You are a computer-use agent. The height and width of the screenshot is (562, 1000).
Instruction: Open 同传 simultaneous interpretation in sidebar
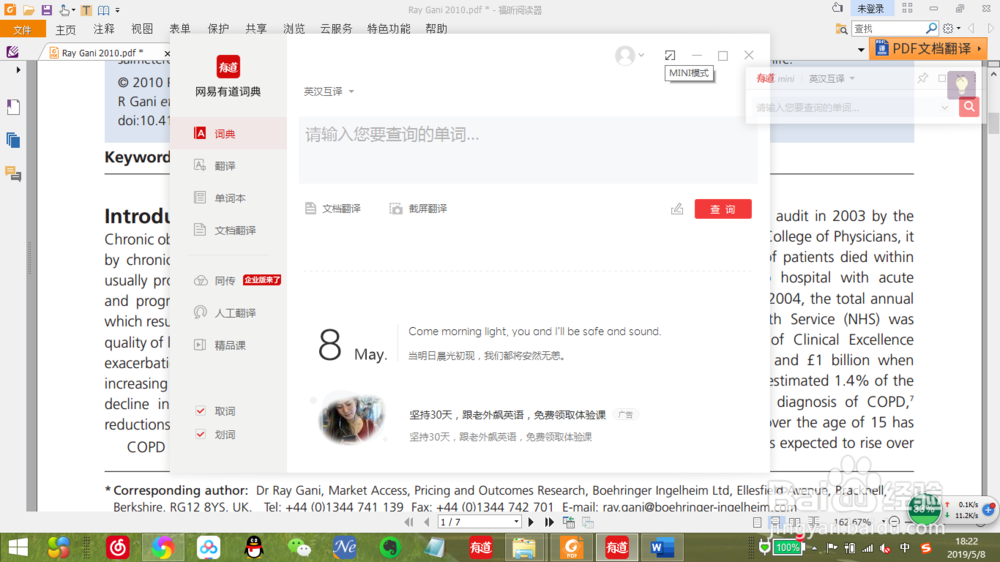228,281
